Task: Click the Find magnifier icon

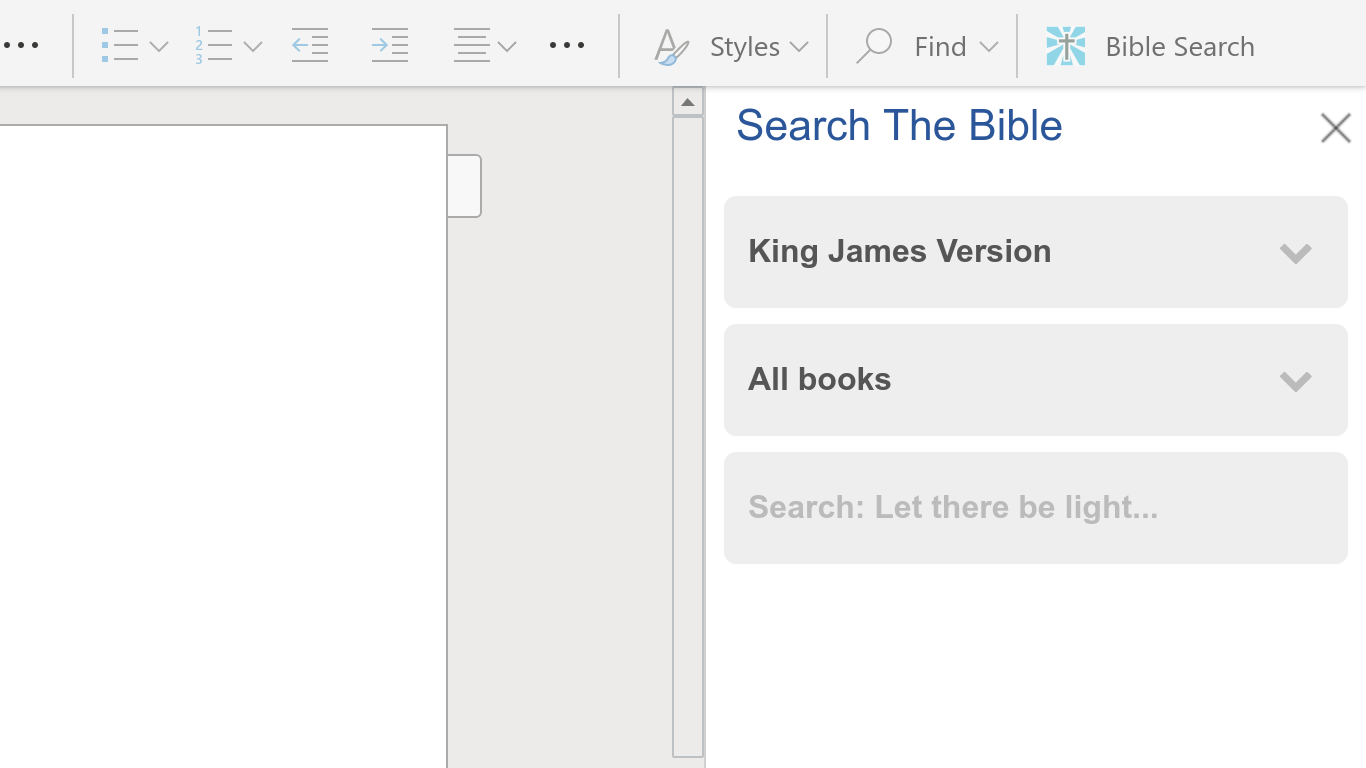Action: point(874,46)
